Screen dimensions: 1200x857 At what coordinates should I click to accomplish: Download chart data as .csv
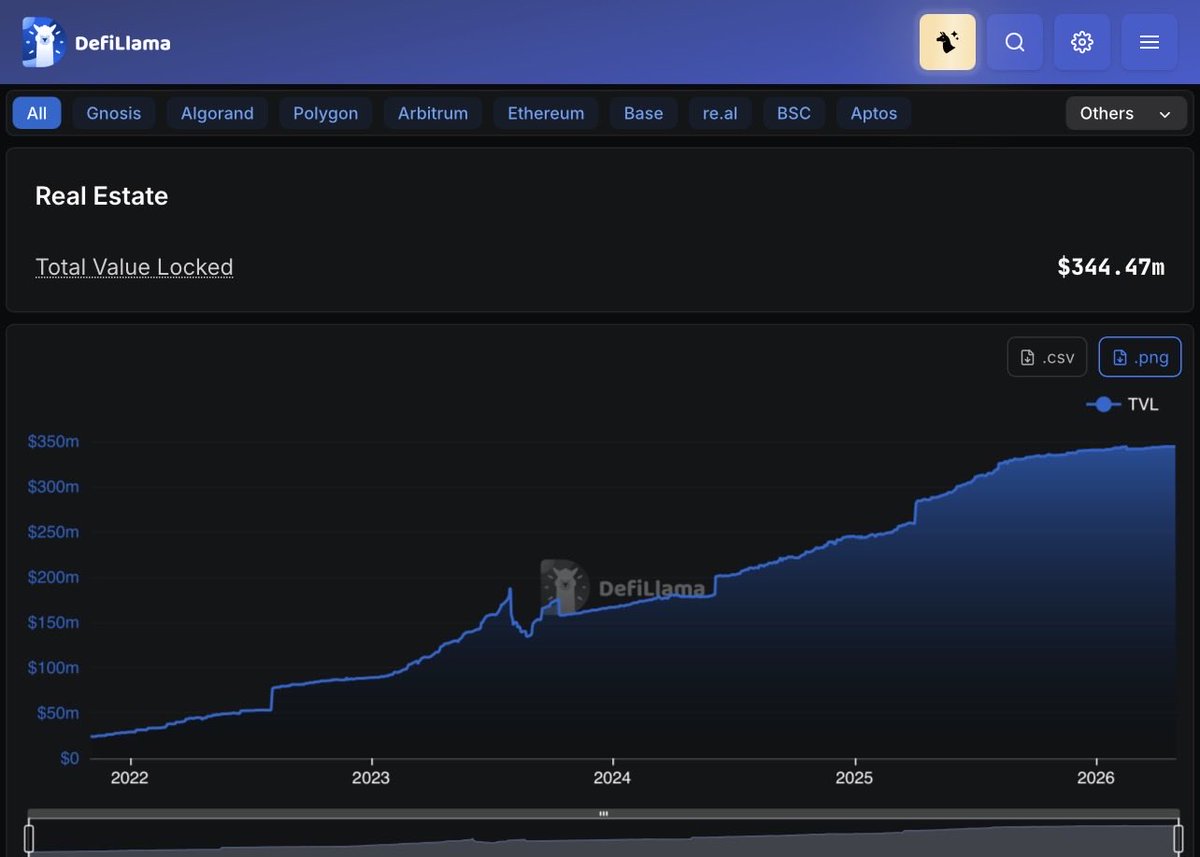point(1047,357)
